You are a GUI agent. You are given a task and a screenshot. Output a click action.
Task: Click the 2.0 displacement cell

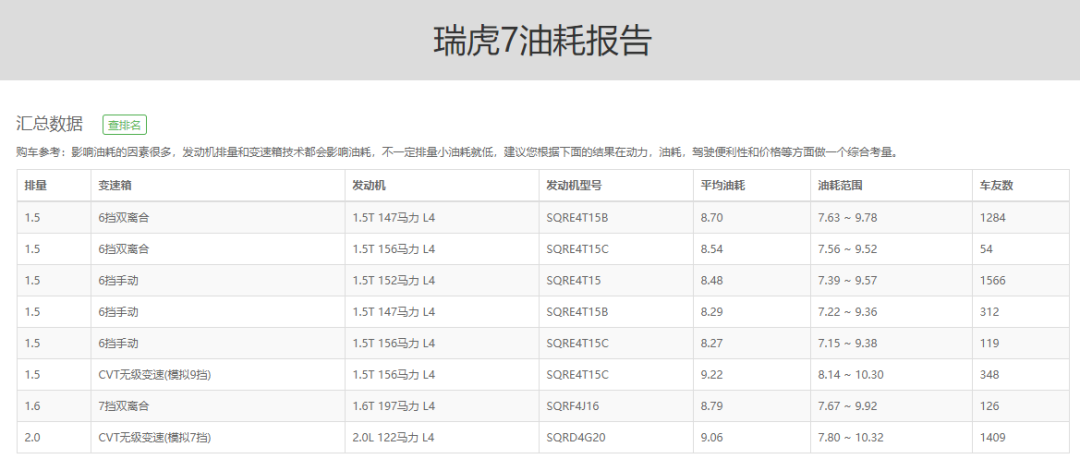tap(32, 437)
